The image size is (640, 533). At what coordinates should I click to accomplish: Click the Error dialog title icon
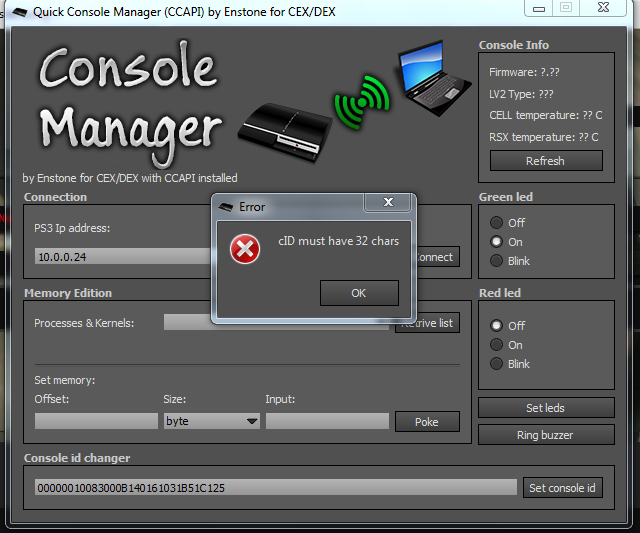(x=226, y=207)
